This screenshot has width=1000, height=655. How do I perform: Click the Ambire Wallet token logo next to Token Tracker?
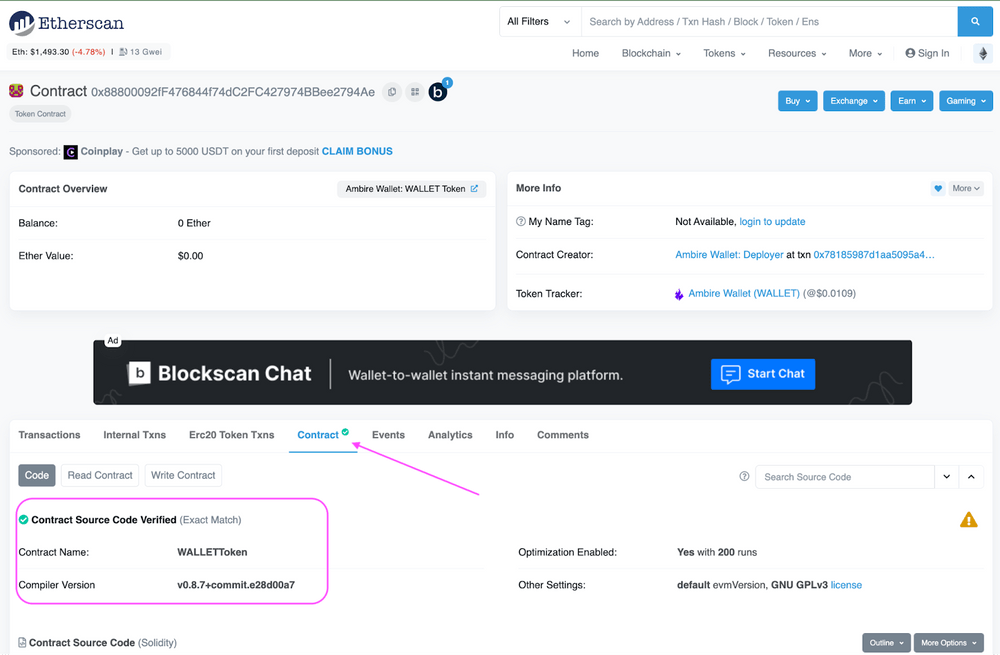(x=679, y=293)
